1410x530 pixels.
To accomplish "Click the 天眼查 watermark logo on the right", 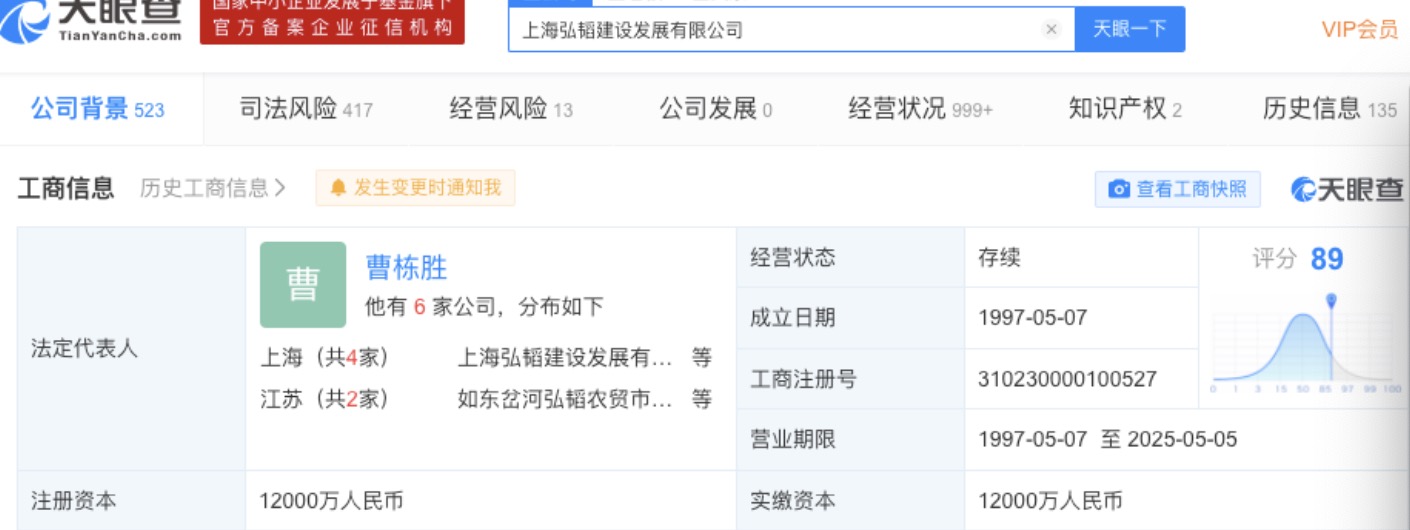I will 1346,189.
